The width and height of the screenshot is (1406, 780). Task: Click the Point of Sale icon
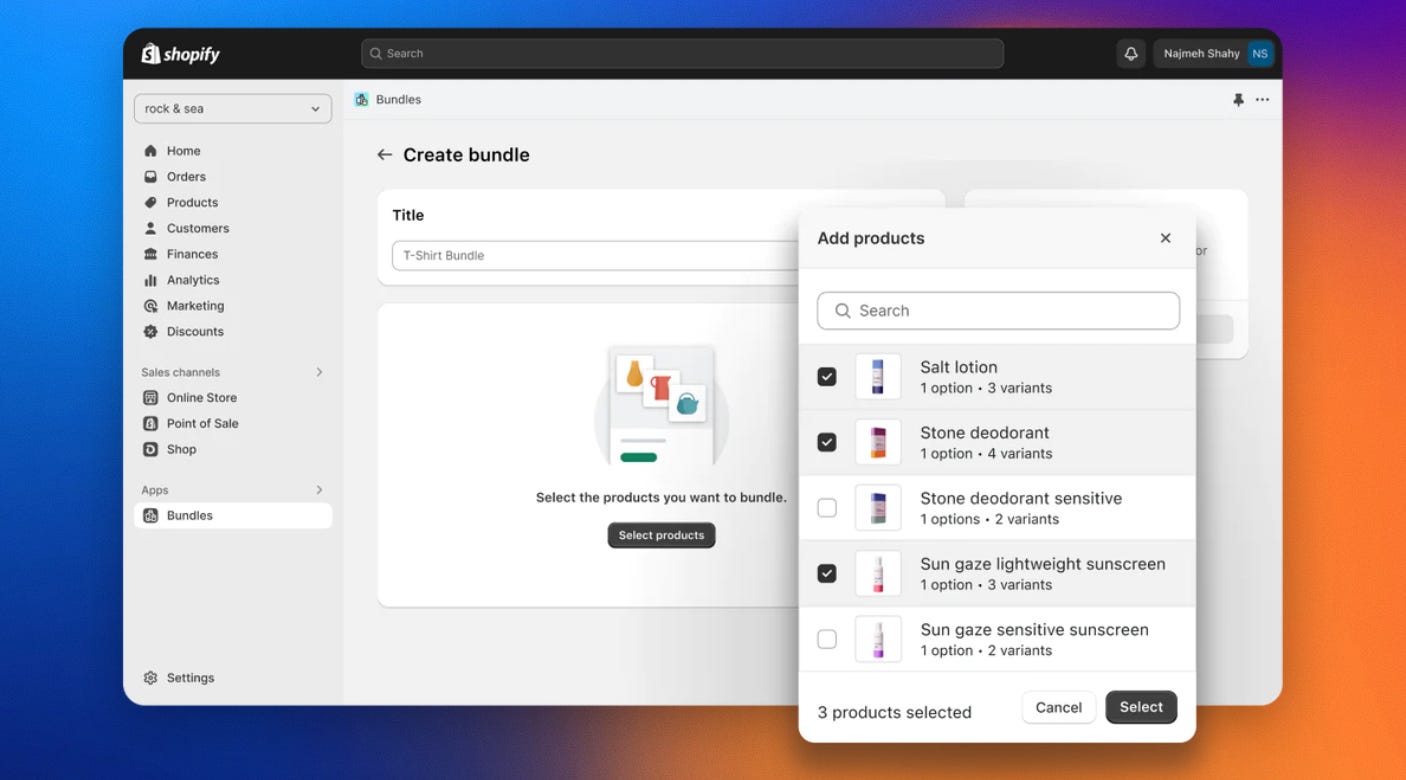pyautogui.click(x=151, y=424)
